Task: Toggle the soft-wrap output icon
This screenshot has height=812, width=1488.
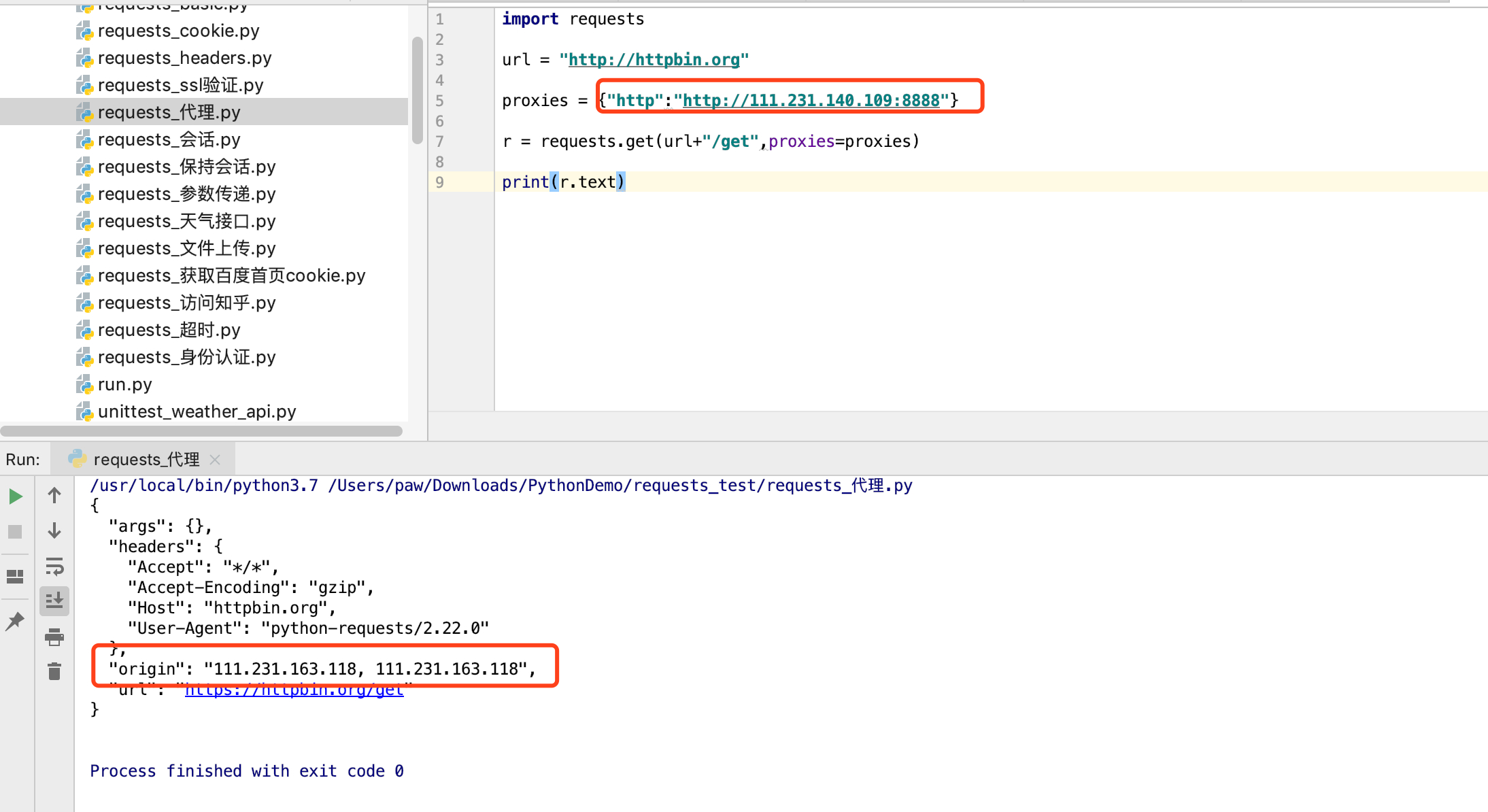Action: click(x=54, y=566)
